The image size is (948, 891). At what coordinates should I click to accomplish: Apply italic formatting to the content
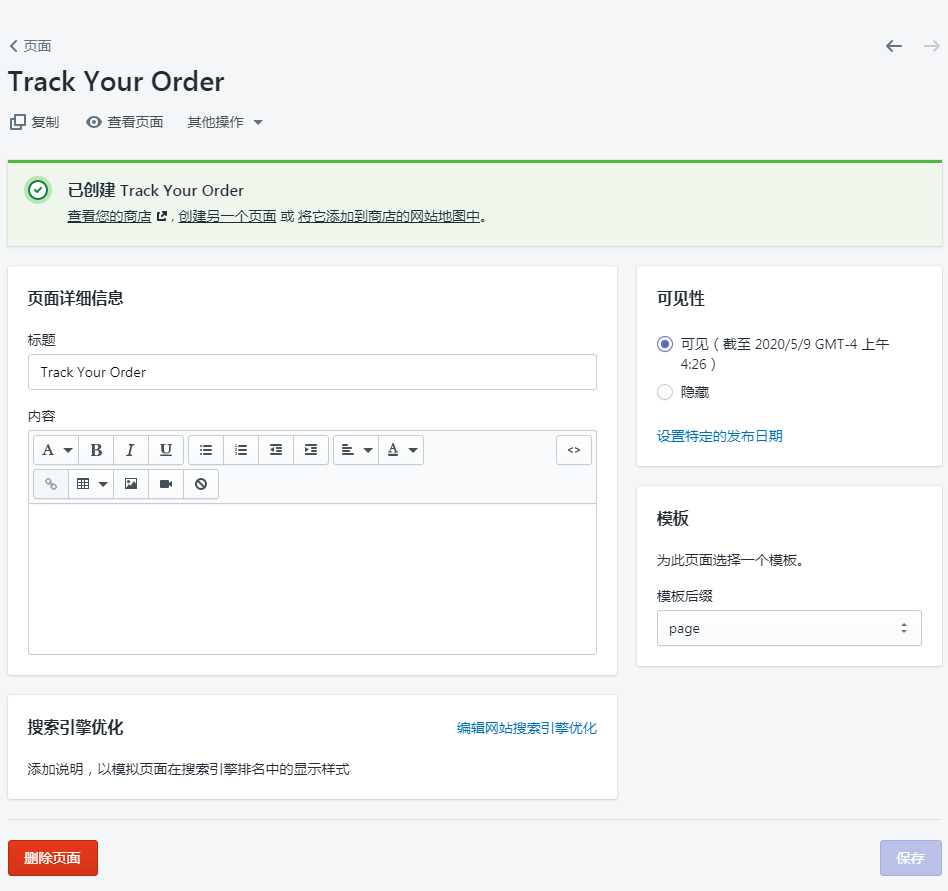click(130, 450)
